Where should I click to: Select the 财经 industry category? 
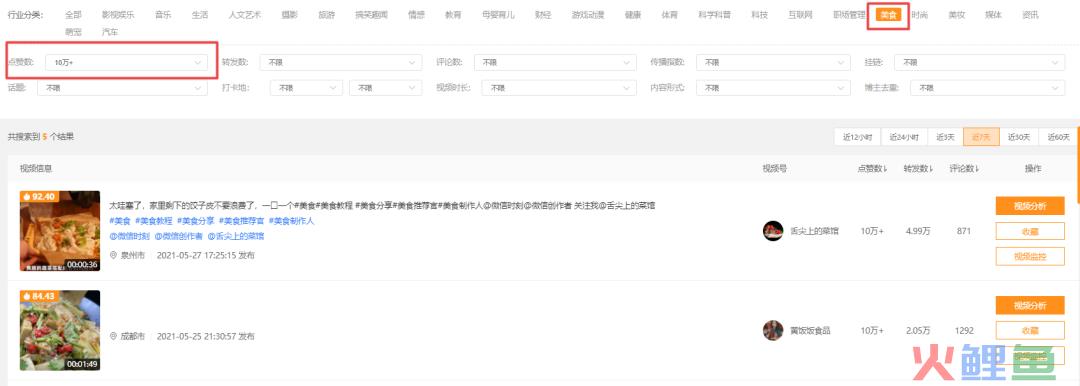coord(543,14)
